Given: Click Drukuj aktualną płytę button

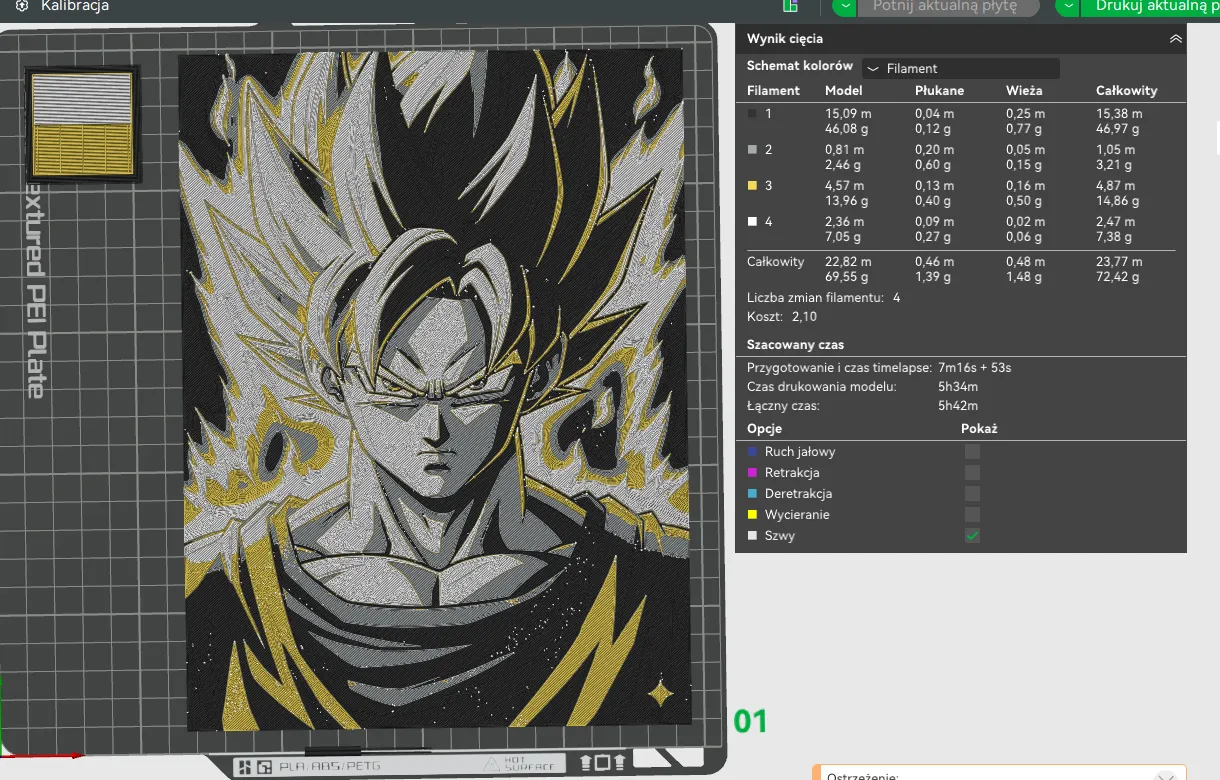Looking at the screenshot, I should [x=1151, y=6].
